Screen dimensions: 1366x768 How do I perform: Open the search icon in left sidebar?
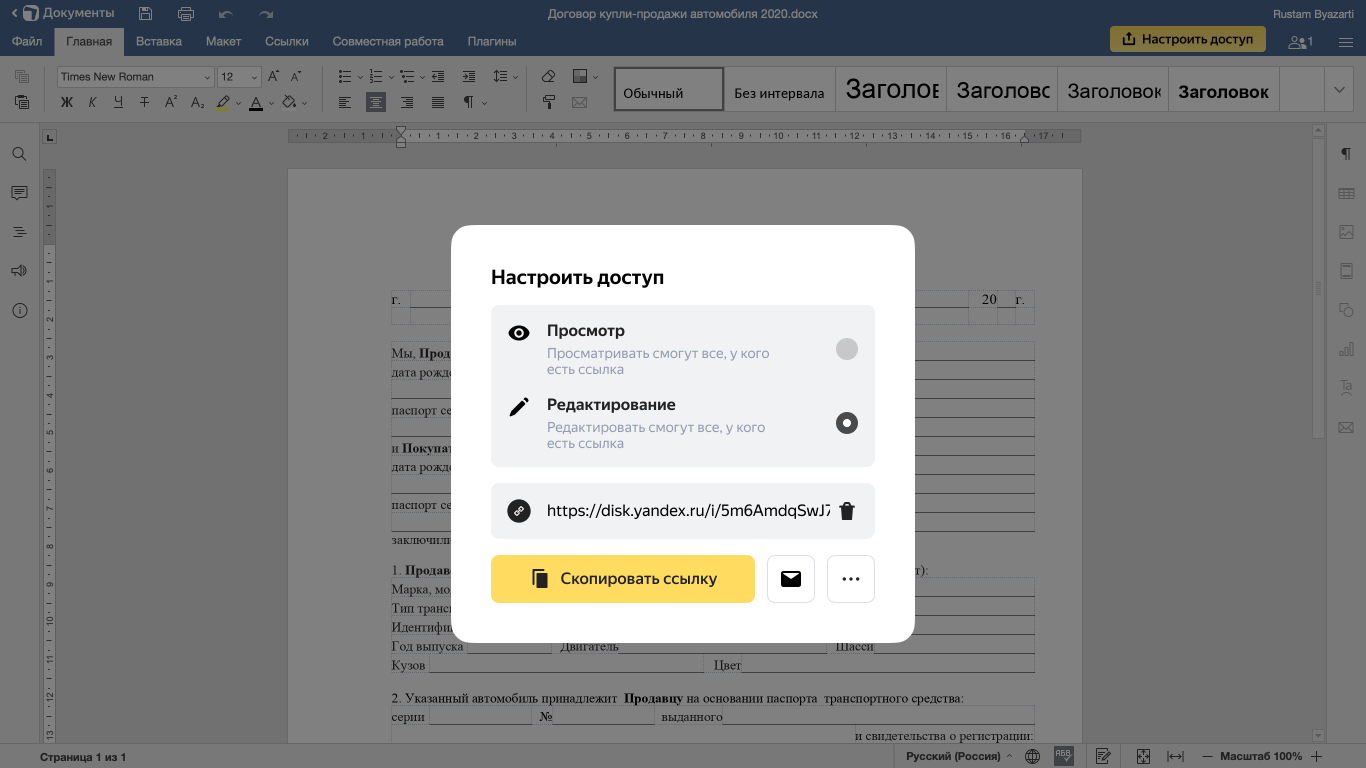coord(19,154)
